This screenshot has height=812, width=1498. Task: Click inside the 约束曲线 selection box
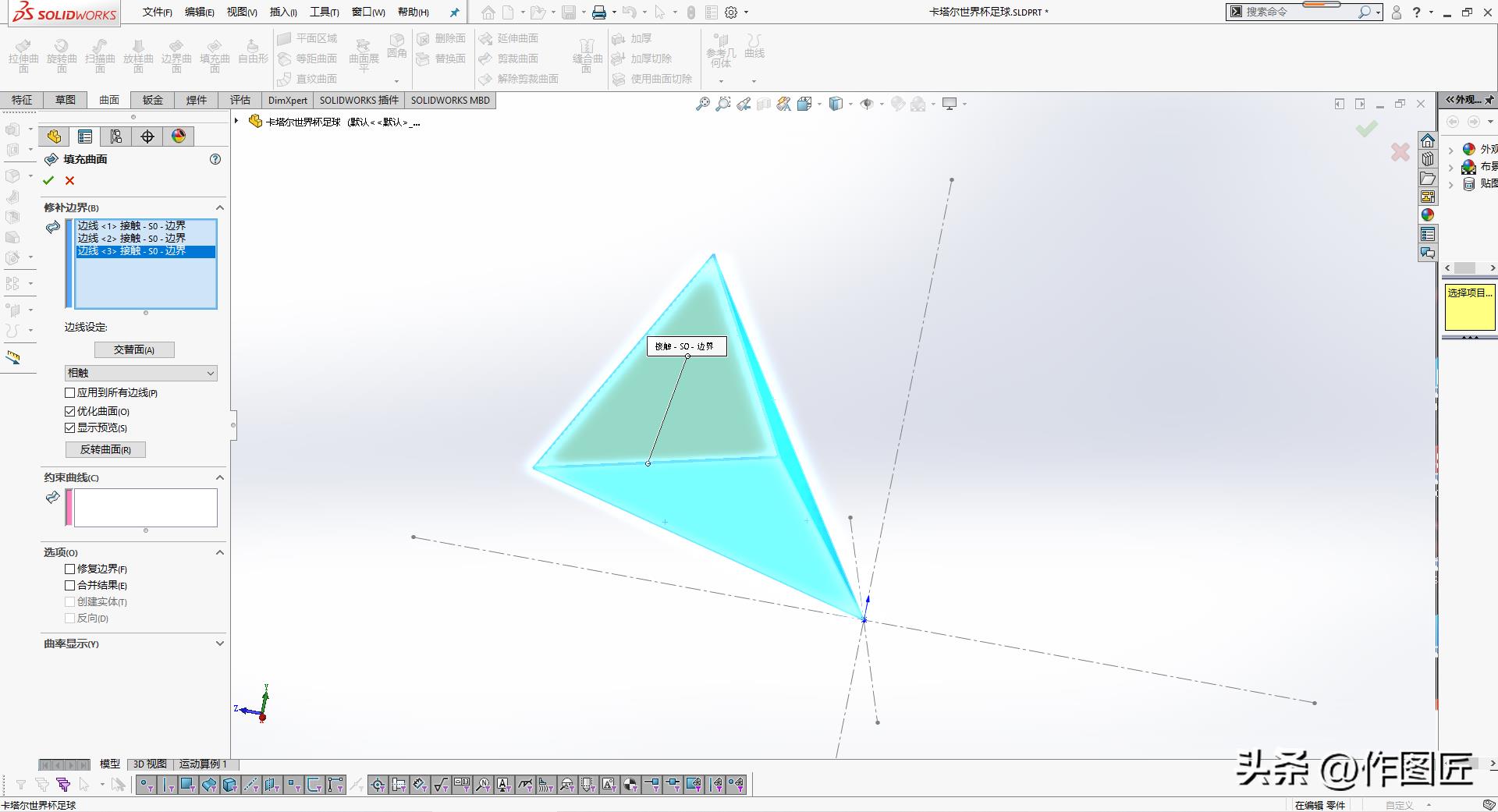coord(145,508)
